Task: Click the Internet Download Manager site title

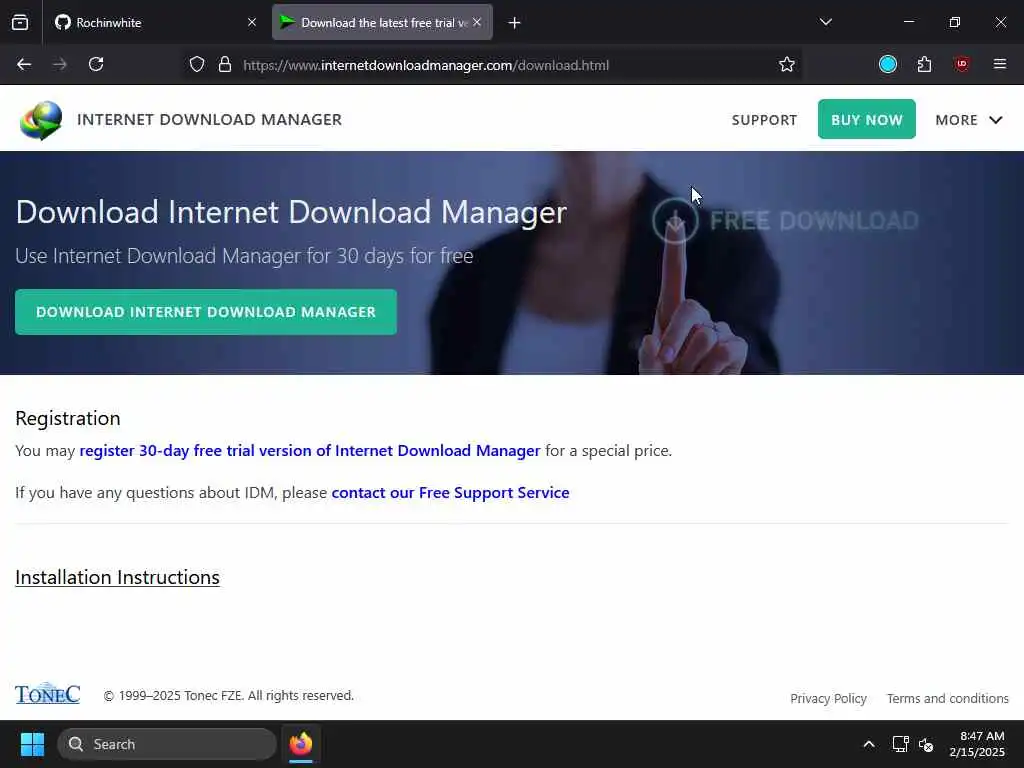Action: click(x=209, y=120)
